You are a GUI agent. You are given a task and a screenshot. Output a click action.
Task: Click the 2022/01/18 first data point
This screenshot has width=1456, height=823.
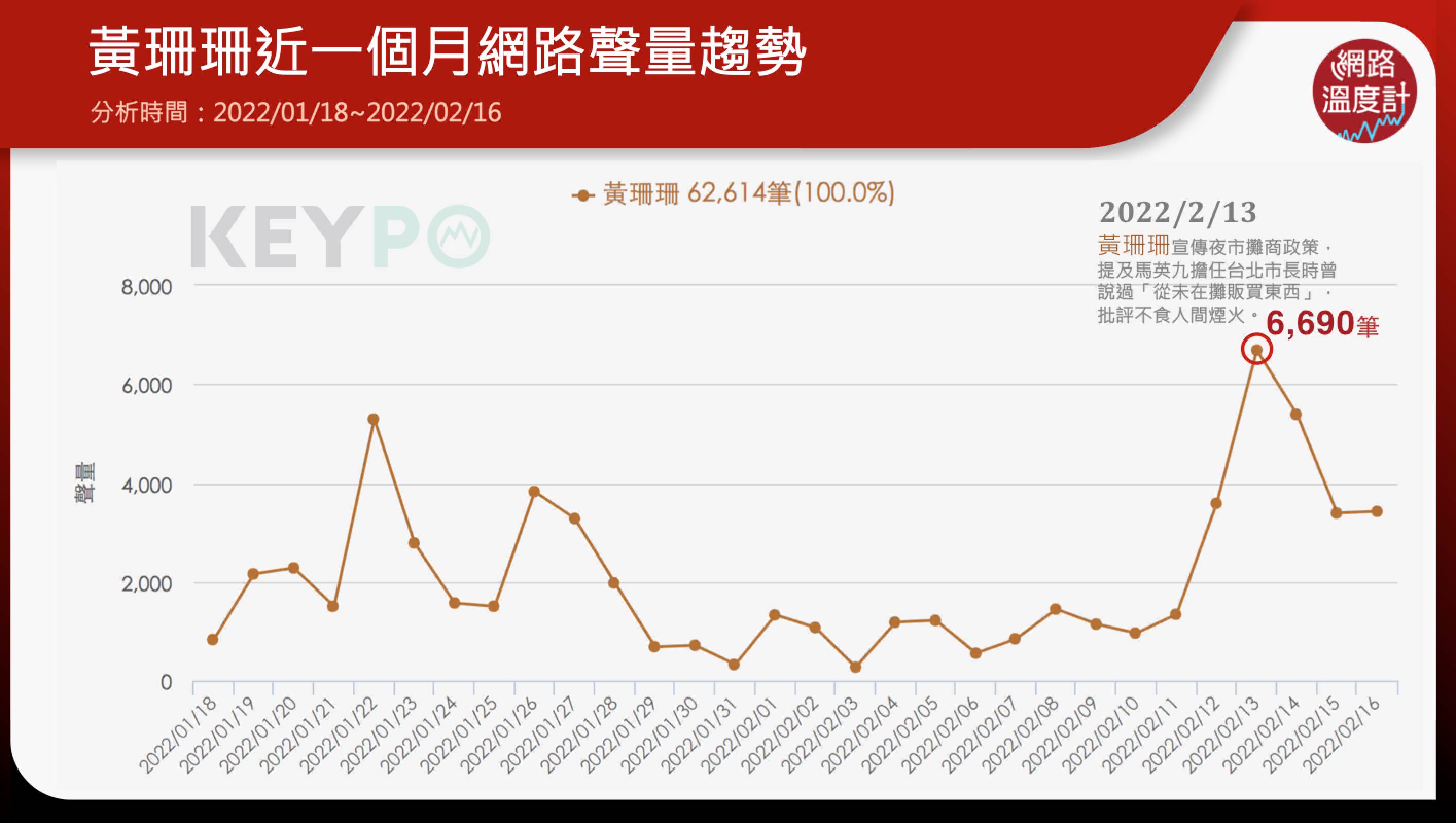point(212,639)
